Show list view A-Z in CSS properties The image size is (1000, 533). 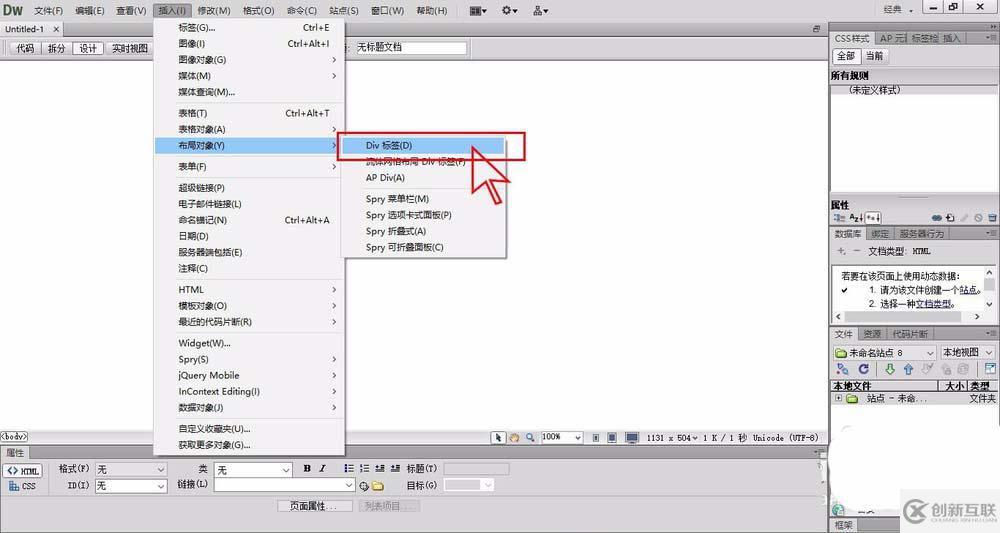pos(856,218)
